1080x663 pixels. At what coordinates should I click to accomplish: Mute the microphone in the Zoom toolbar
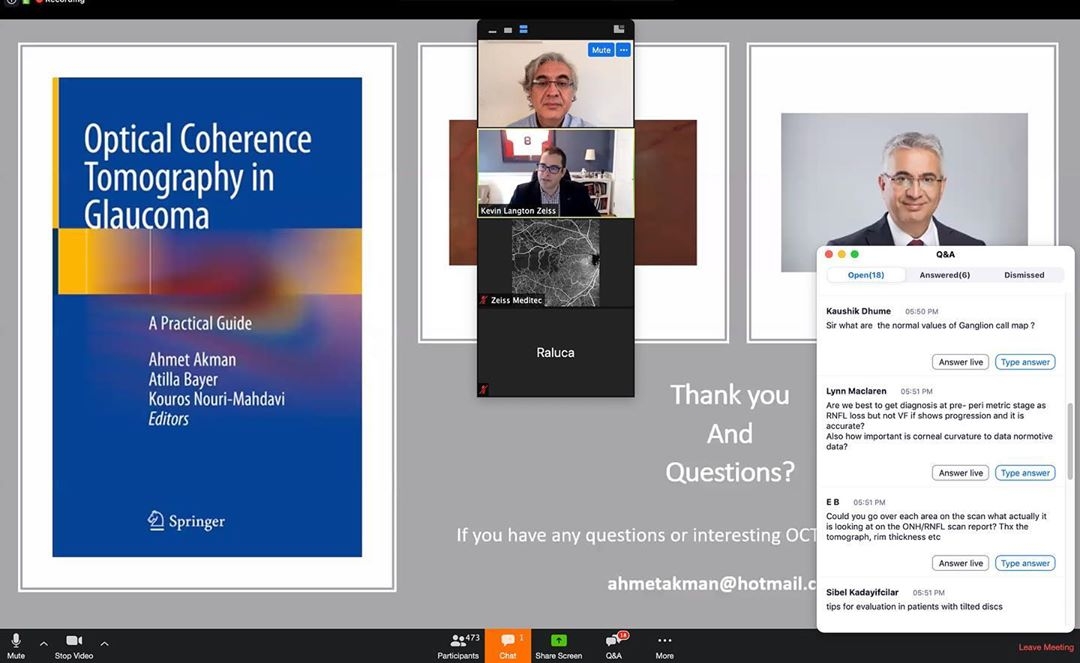(16, 646)
